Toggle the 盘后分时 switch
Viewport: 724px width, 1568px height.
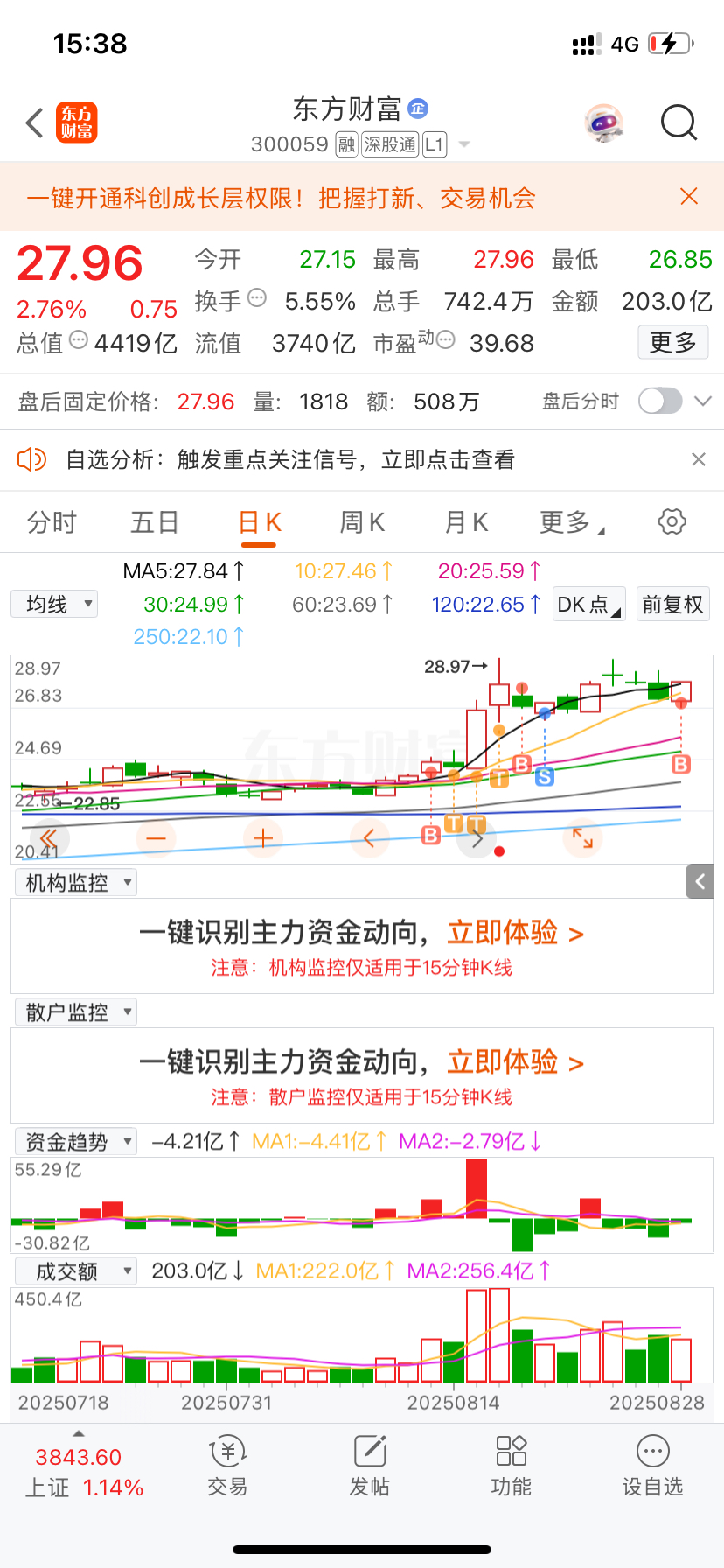point(660,401)
